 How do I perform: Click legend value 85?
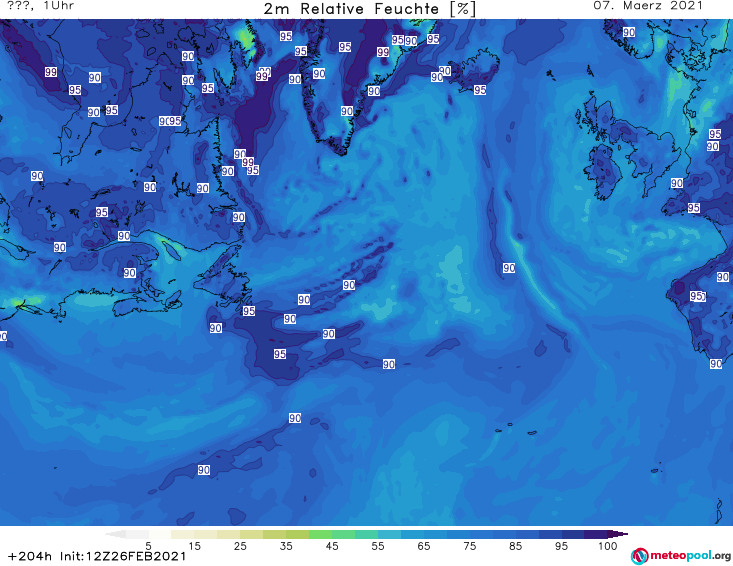[x=515, y=546]
